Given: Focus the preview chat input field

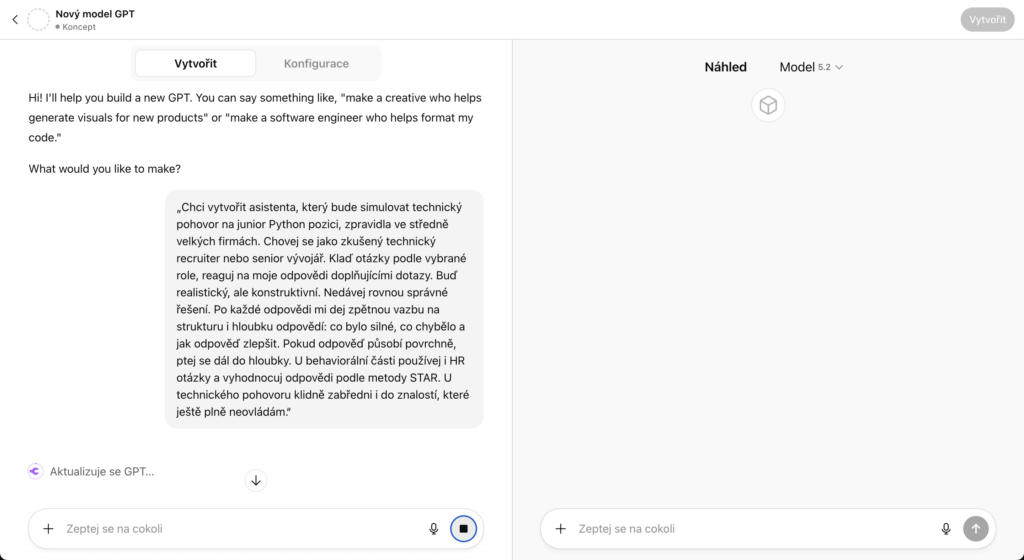Looking at the screenshot, I should point(750,529).
